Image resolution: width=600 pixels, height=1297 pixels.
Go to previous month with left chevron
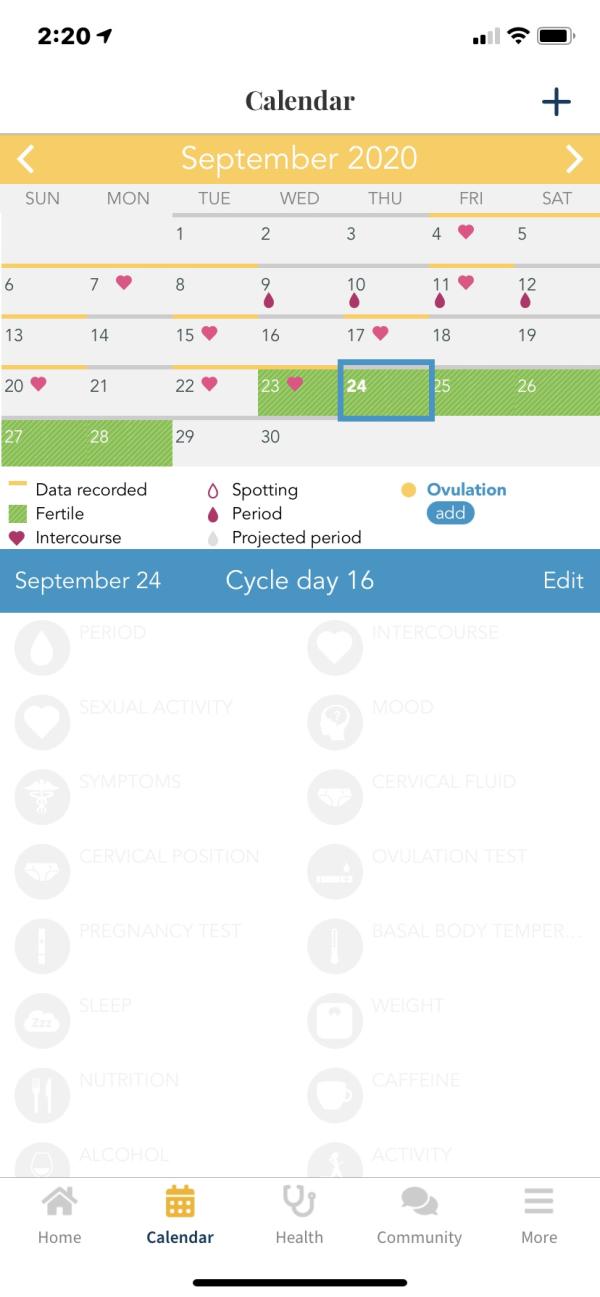coord(26,158)
